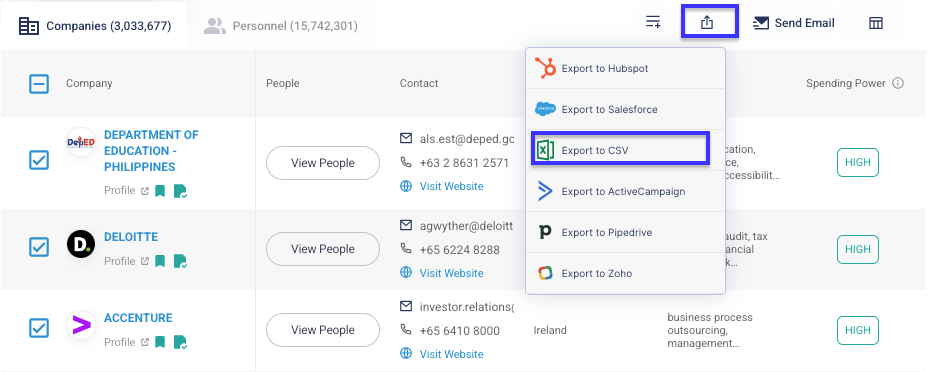
Task: Open the DEPARTMENT OF EDUCATION - PHILIPPINES company link
Action: [152, 151]
